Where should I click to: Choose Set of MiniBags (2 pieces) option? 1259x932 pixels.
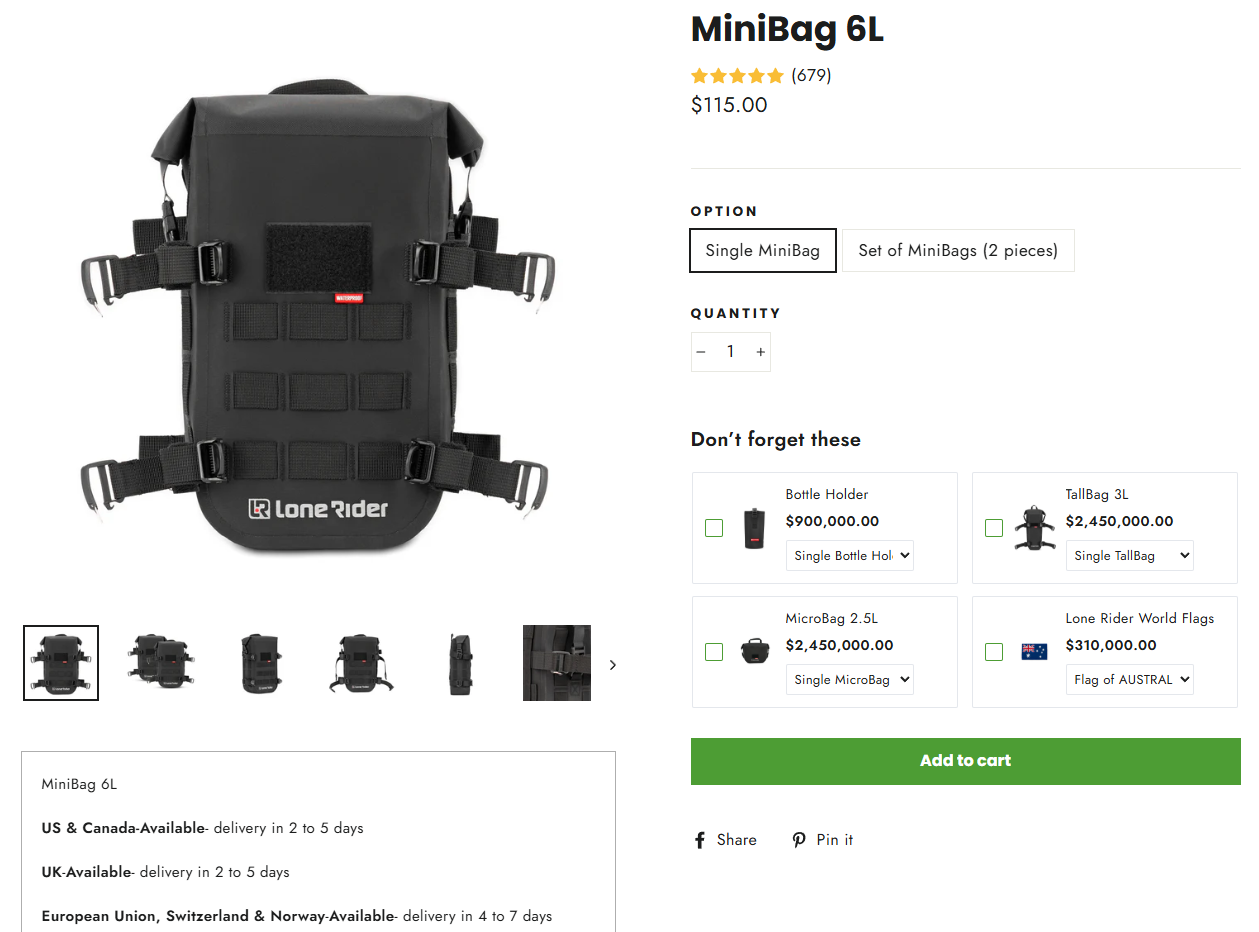[958, 251]
